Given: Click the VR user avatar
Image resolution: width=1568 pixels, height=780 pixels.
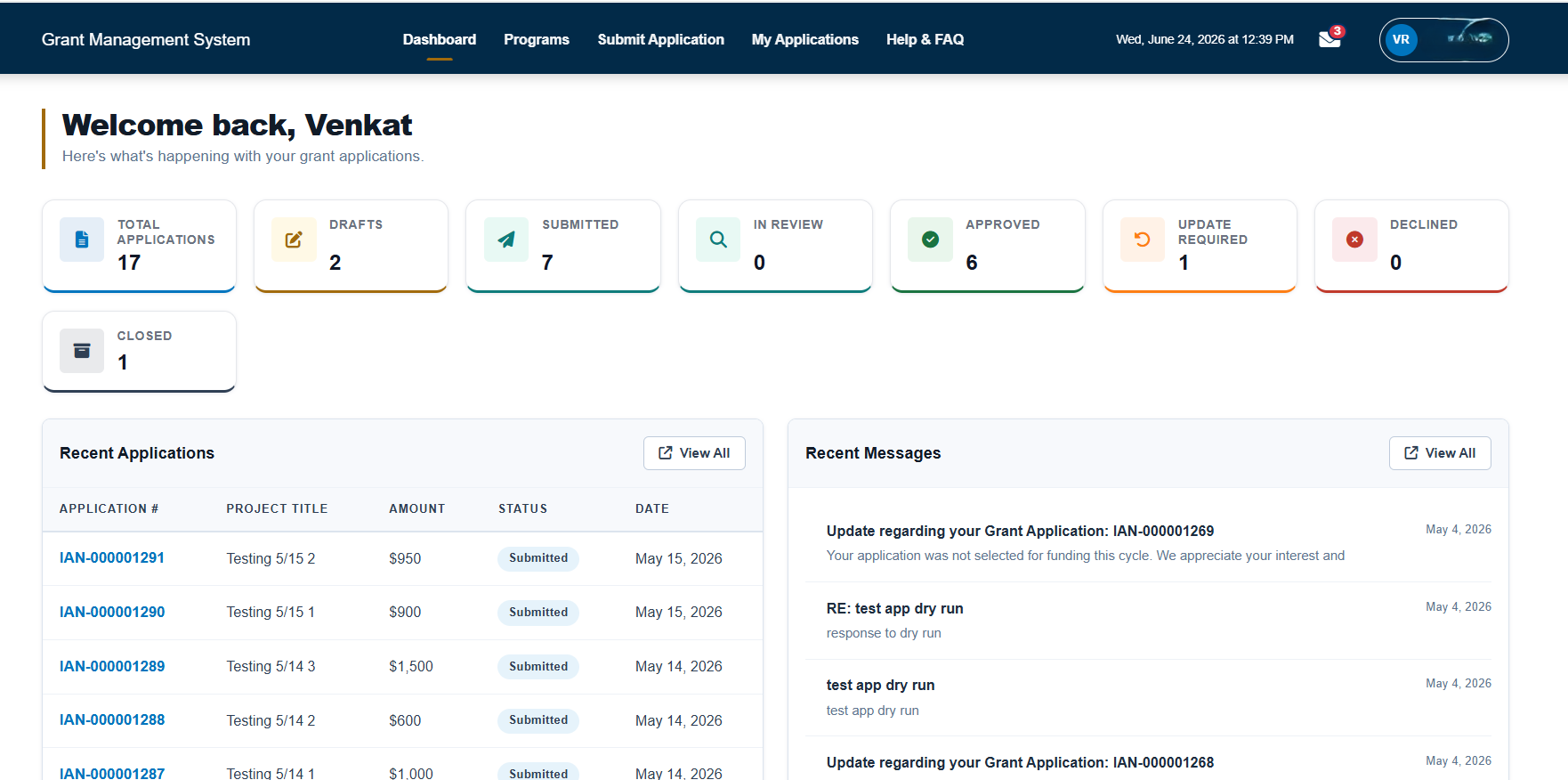Looking at the screenshot, I should tap(1401, 40).
